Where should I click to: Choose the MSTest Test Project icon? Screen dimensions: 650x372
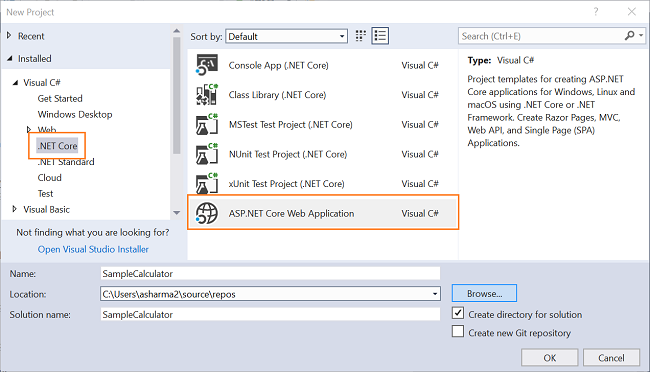click(206, 124)
